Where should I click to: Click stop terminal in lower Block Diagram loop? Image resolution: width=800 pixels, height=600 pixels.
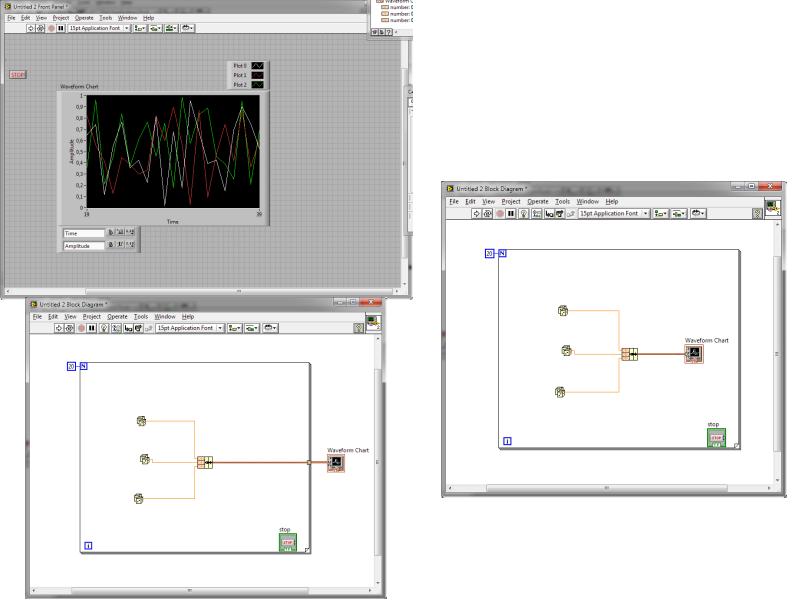(x=288, y=542)
